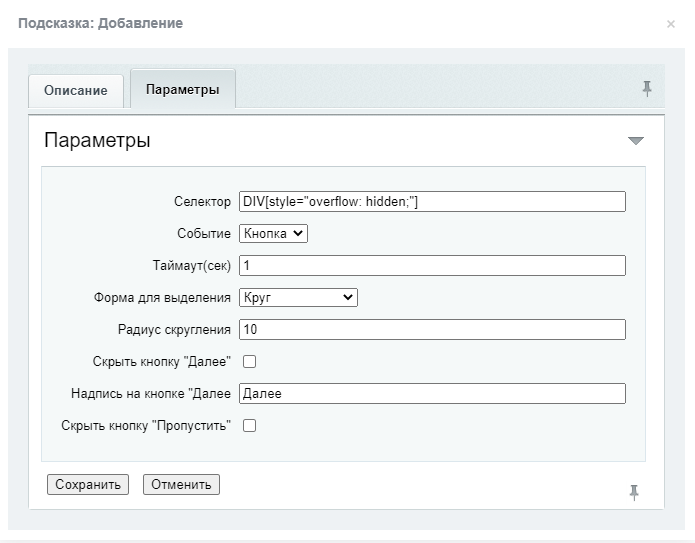Enable the Скрыть кнопку "Далее" checkbox
This screenshot has height=543, width=695.
[250, 361]
